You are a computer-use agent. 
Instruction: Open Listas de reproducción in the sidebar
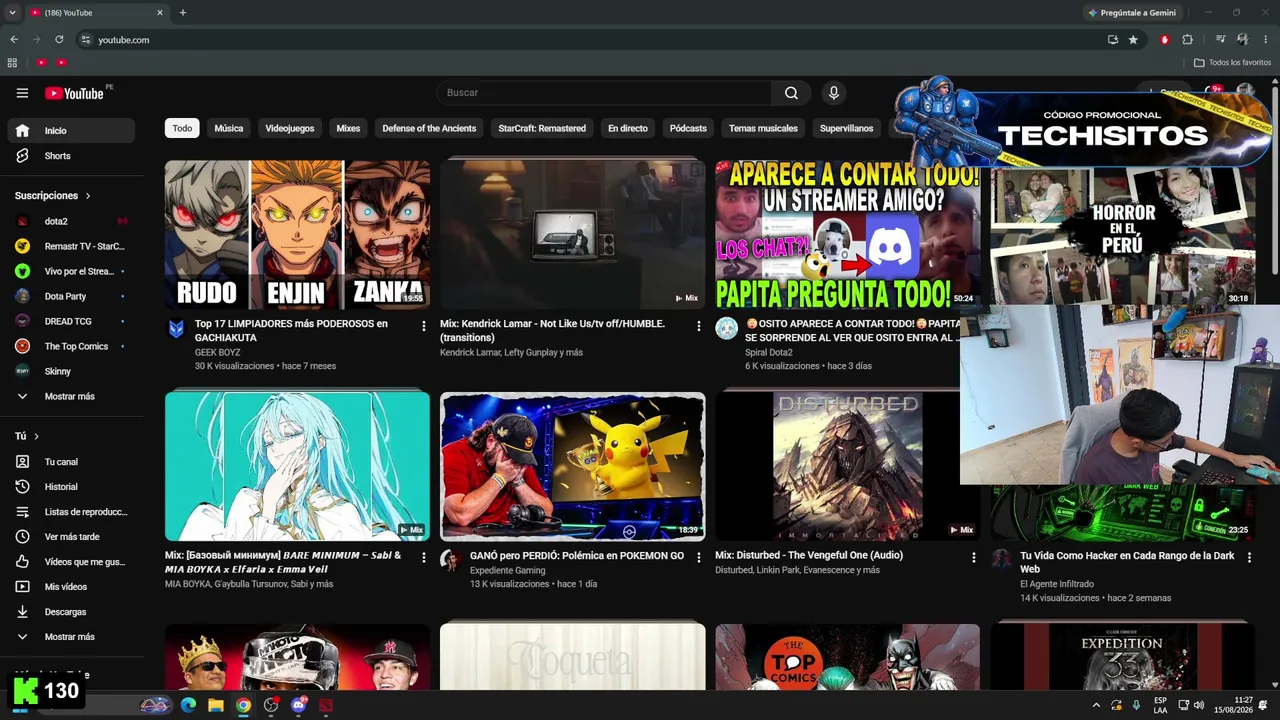[71, 512]
